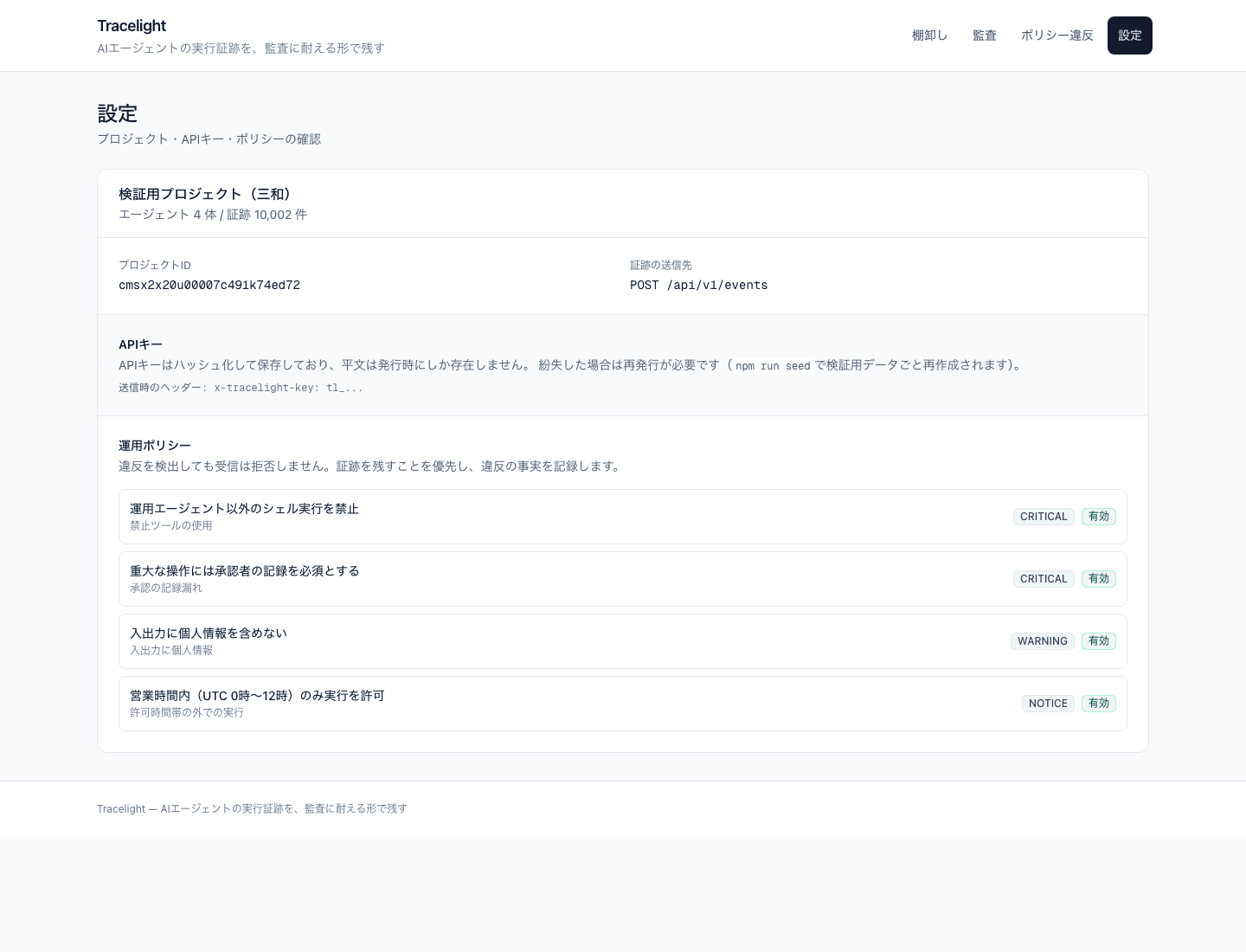Click the 設定 page heading
The image size is (1246, 952).
click(118, 113)
